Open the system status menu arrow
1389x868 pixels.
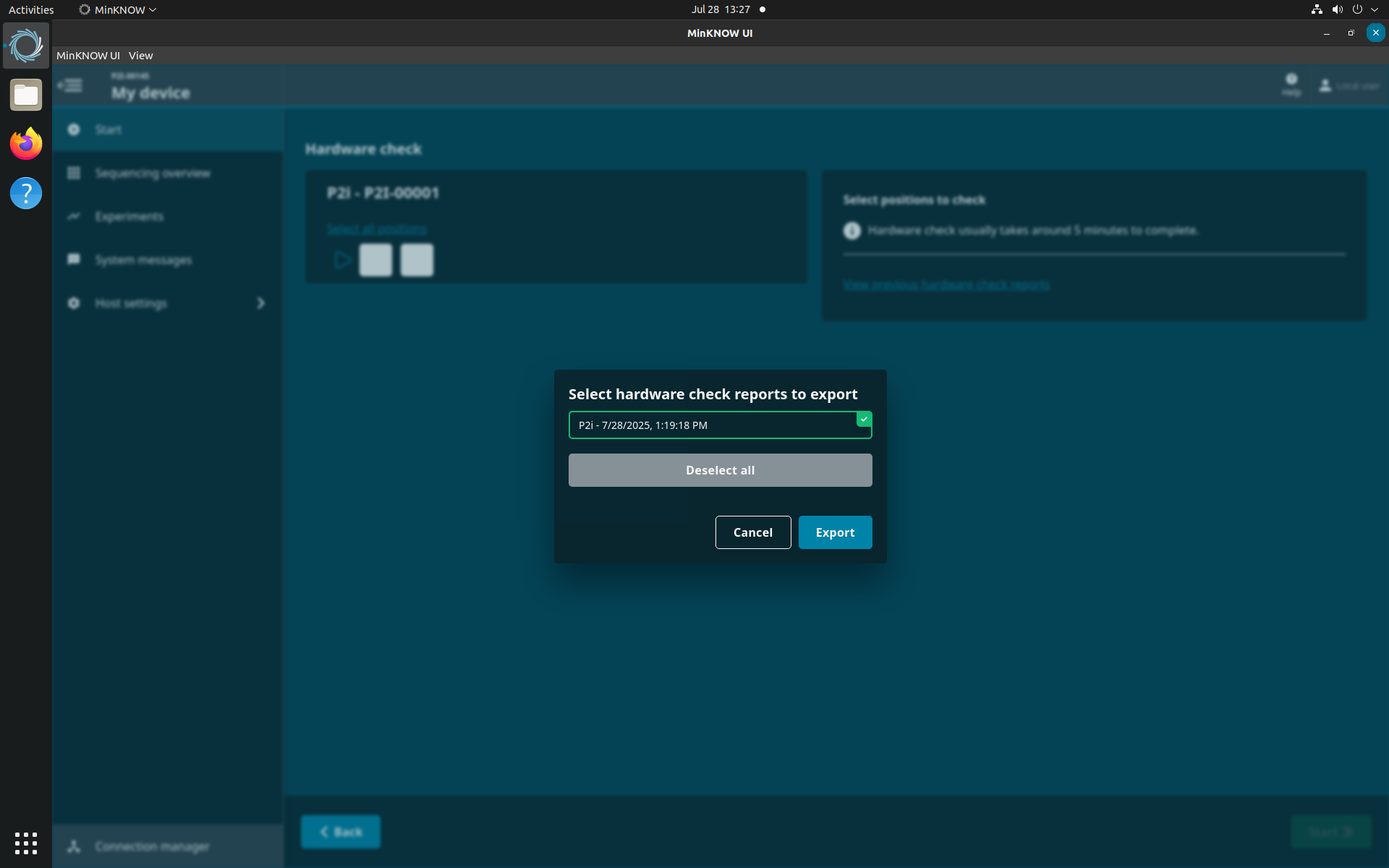pos(1375,9)
